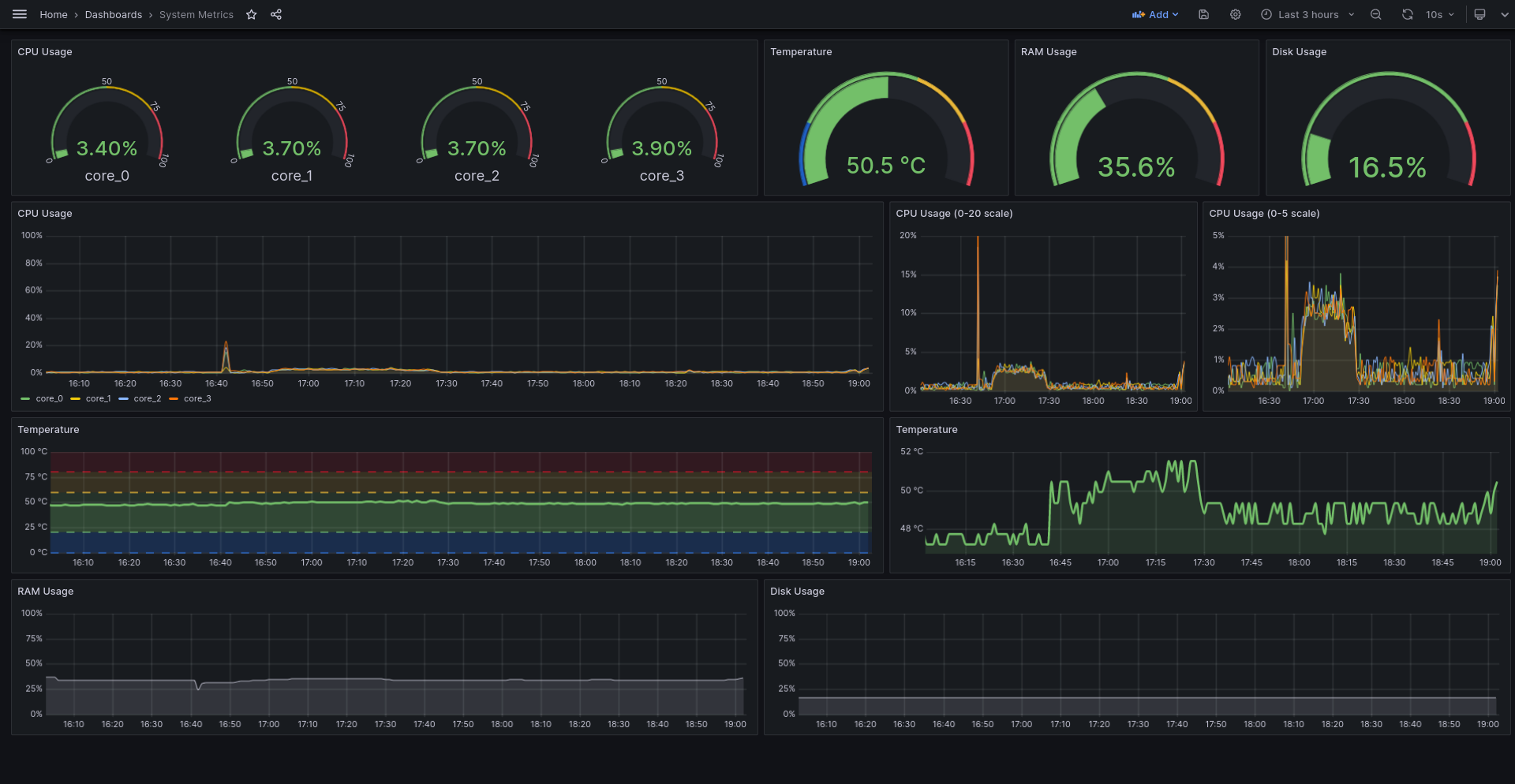Go to Home breadcrumb
Image resolution: width=1515 pixels, height=784 pixels.
(x=54, y=14)
